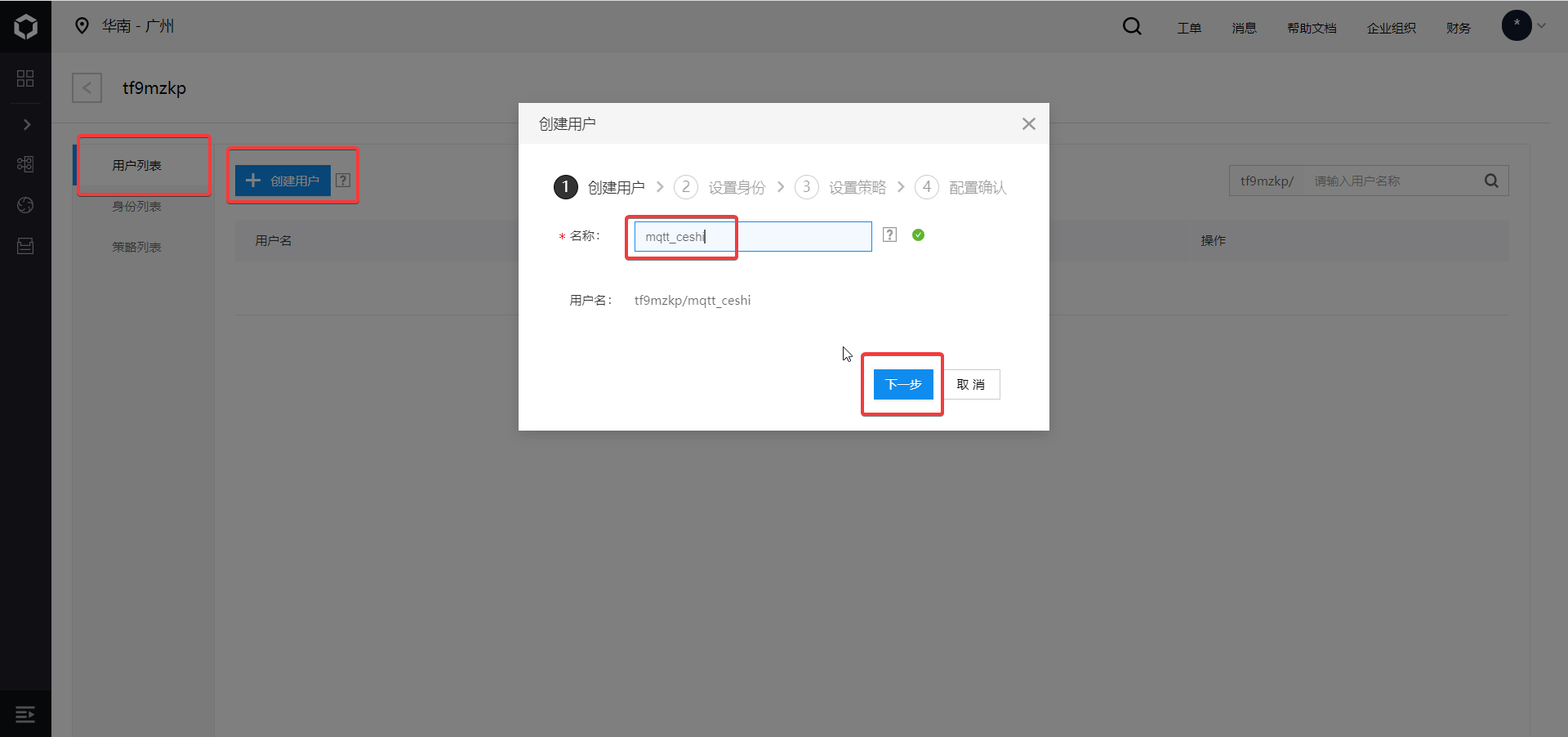Open 财务 menu
Image resolution: width=1568 pixels, height=737 pixels.
coord(1459,28)
